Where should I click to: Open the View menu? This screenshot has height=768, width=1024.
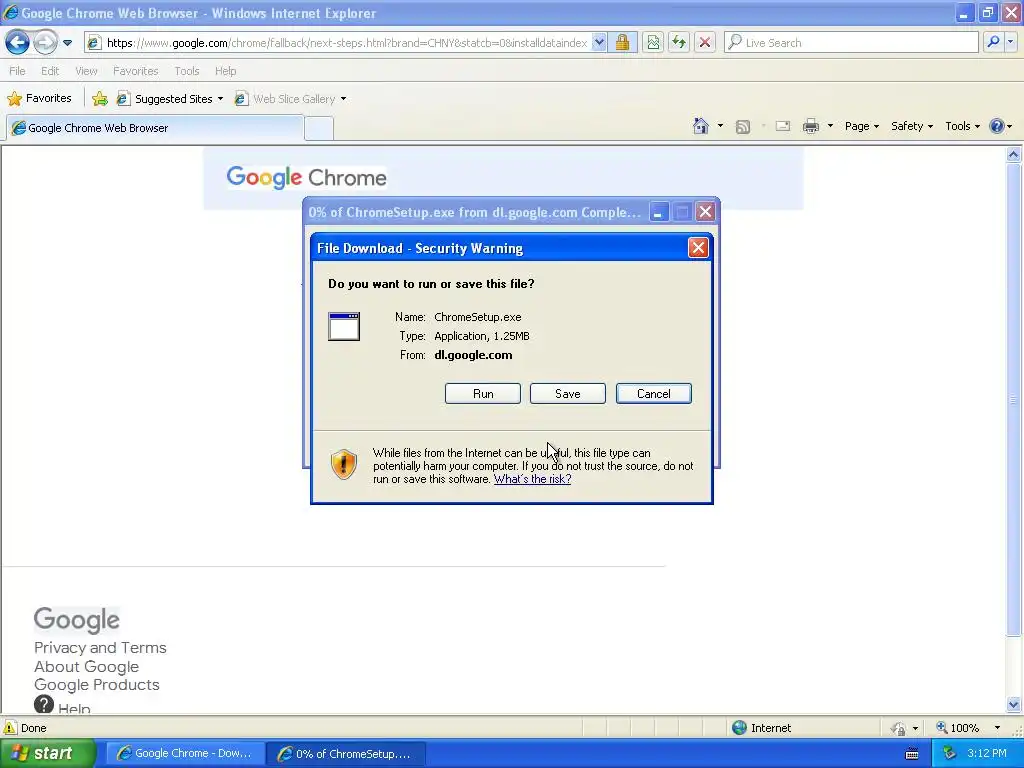tap(86, 71)
